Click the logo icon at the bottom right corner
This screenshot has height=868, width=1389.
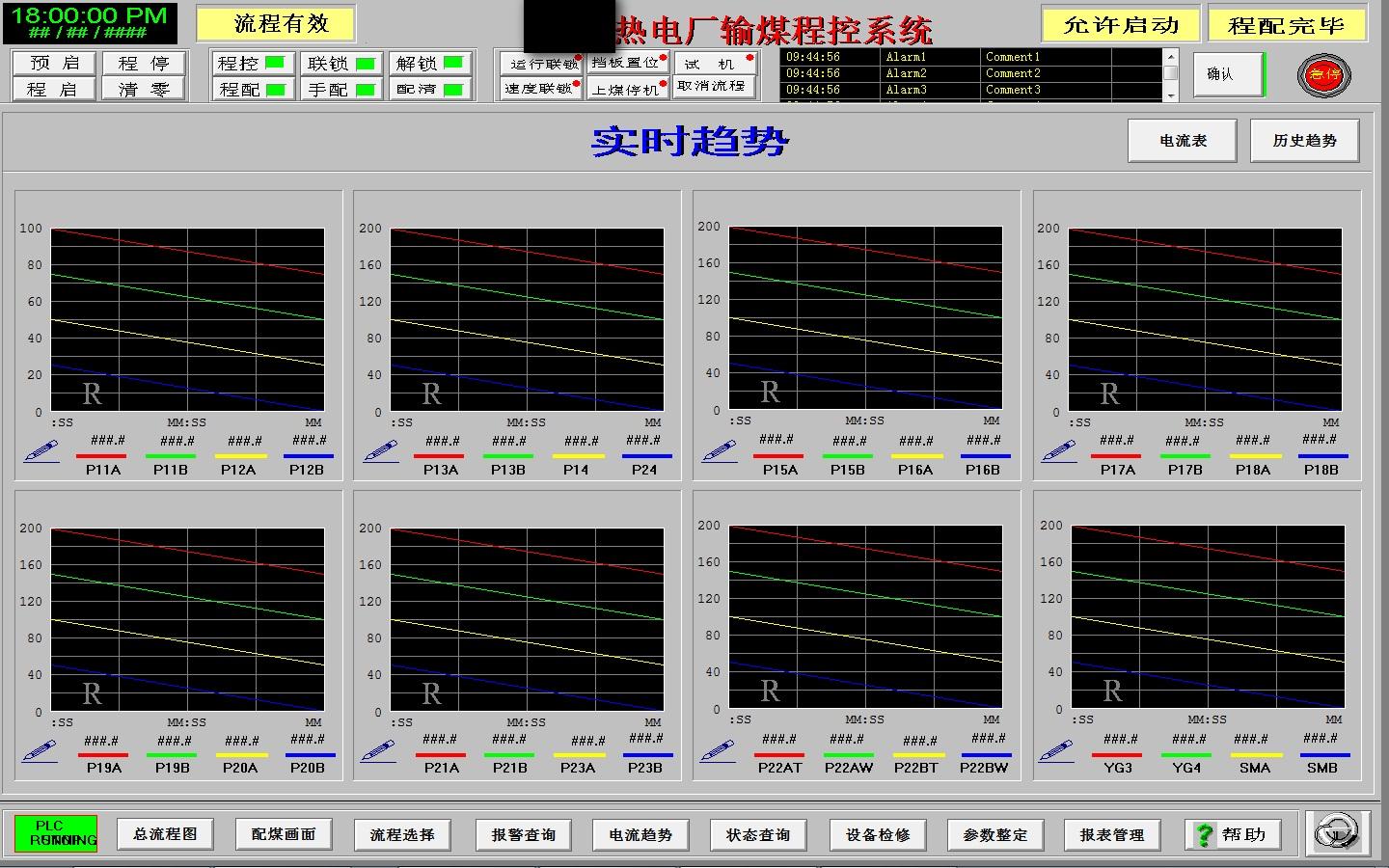pyautogui.click(x=1338, y=833)
